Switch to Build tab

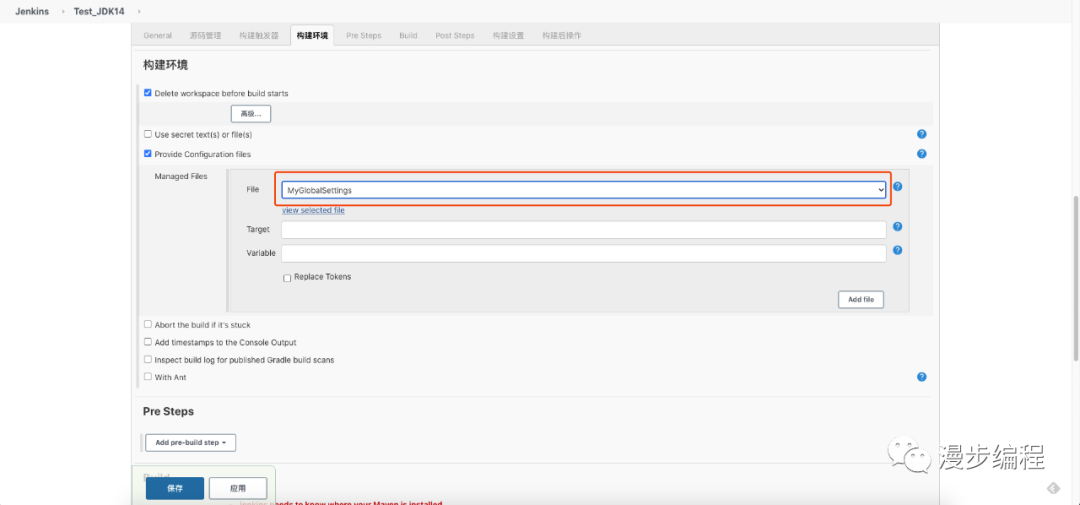408,35
